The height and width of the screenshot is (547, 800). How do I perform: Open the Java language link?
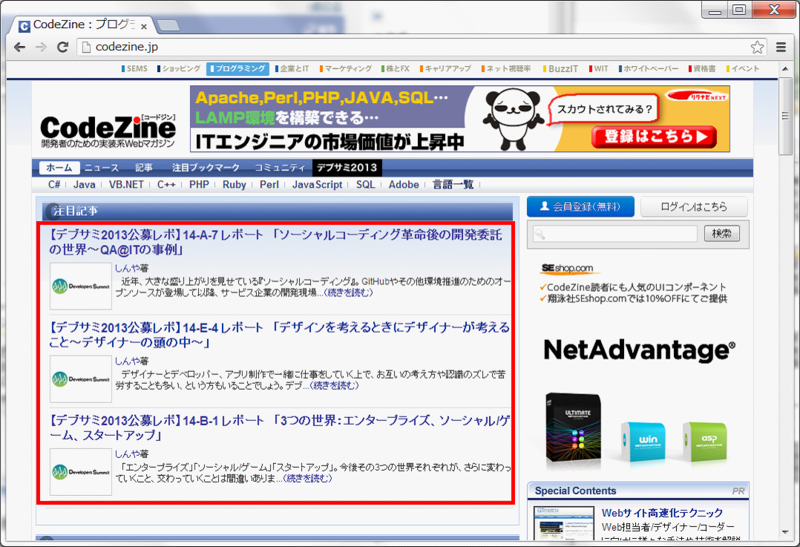click(x=84, y=185)
